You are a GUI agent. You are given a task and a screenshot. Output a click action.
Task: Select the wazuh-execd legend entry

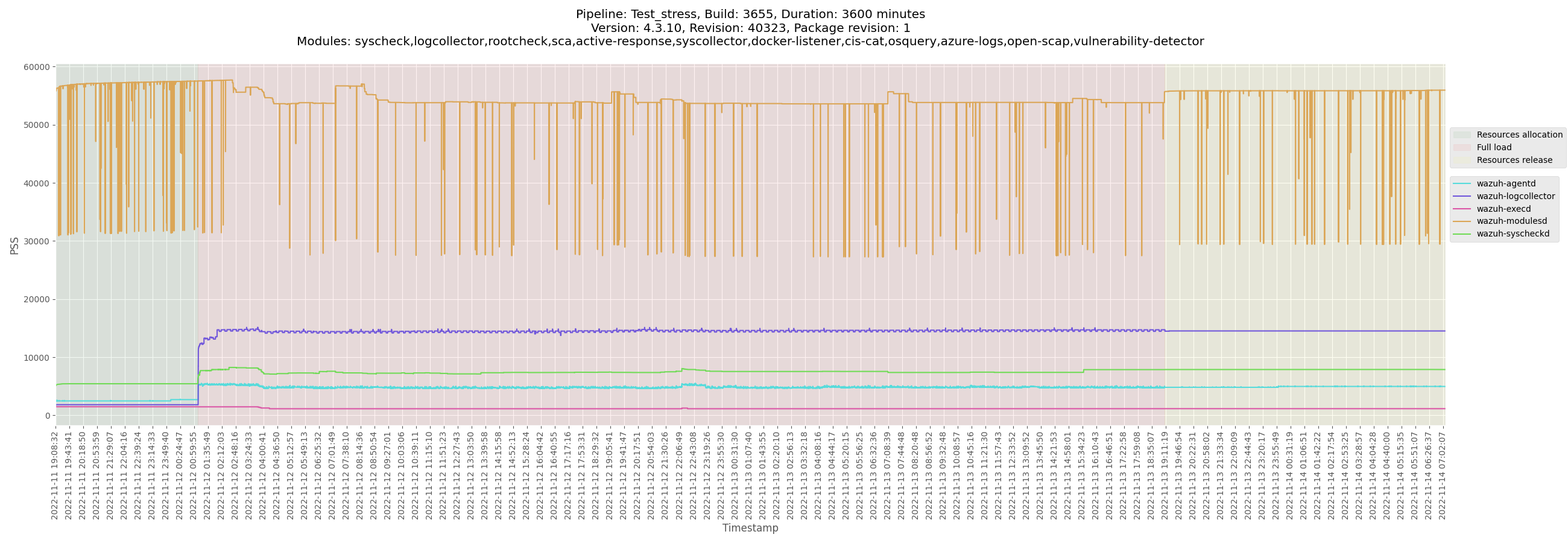pos(1503,209)
